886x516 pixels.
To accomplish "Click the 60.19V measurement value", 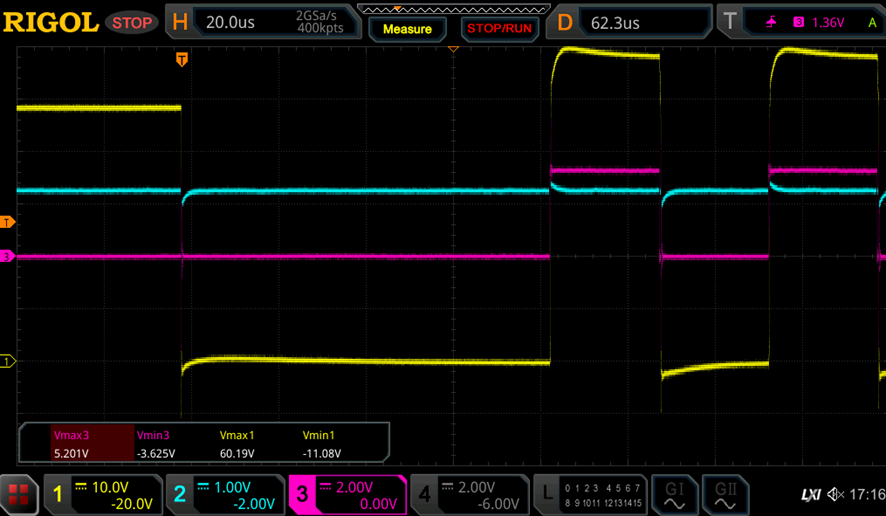I will click(237, 453).
